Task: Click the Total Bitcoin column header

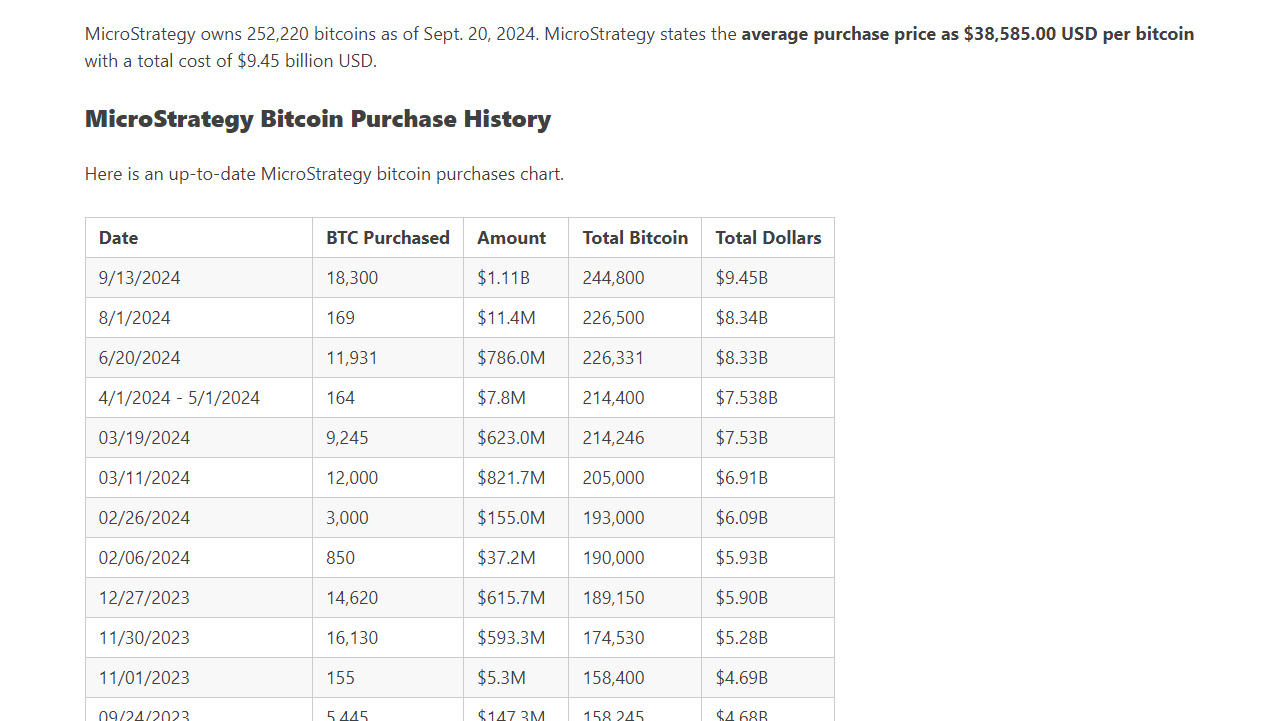Action: pyautogui.click(x=635, y=238)
